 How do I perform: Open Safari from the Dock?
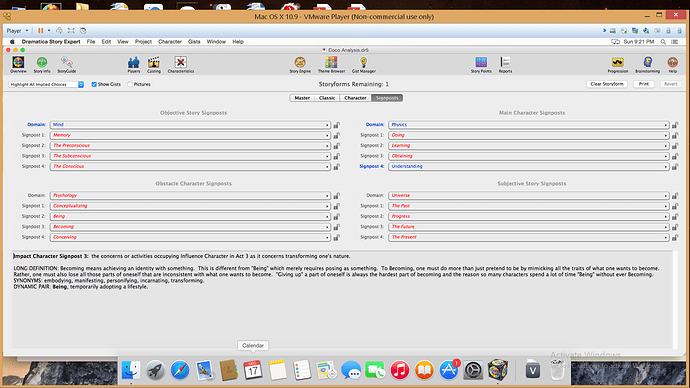click(x=180, y=370)
